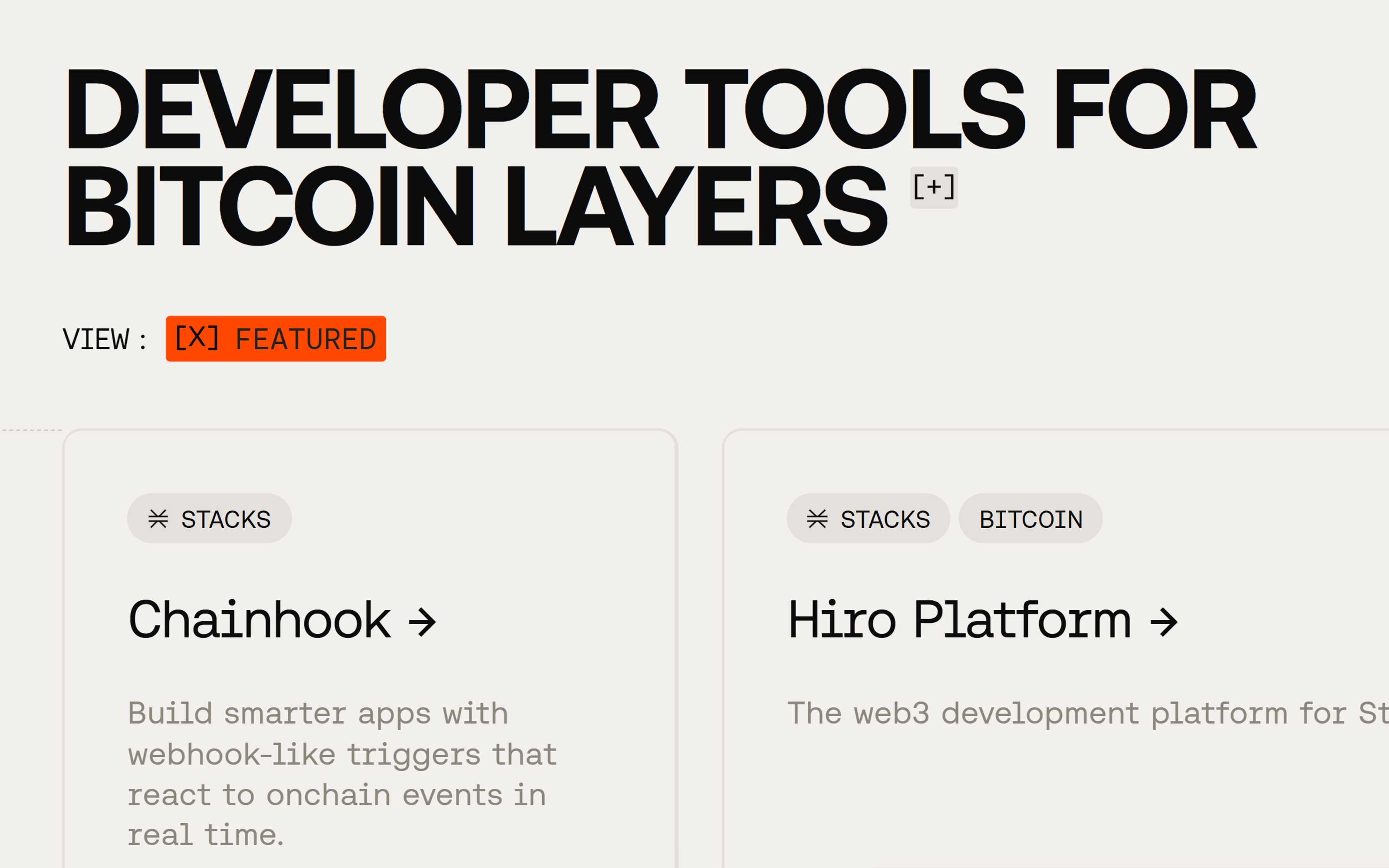The image size is (1389, 868).
Task: Click the "BITCOIN LAYERS" heading line
Action: 477,206
